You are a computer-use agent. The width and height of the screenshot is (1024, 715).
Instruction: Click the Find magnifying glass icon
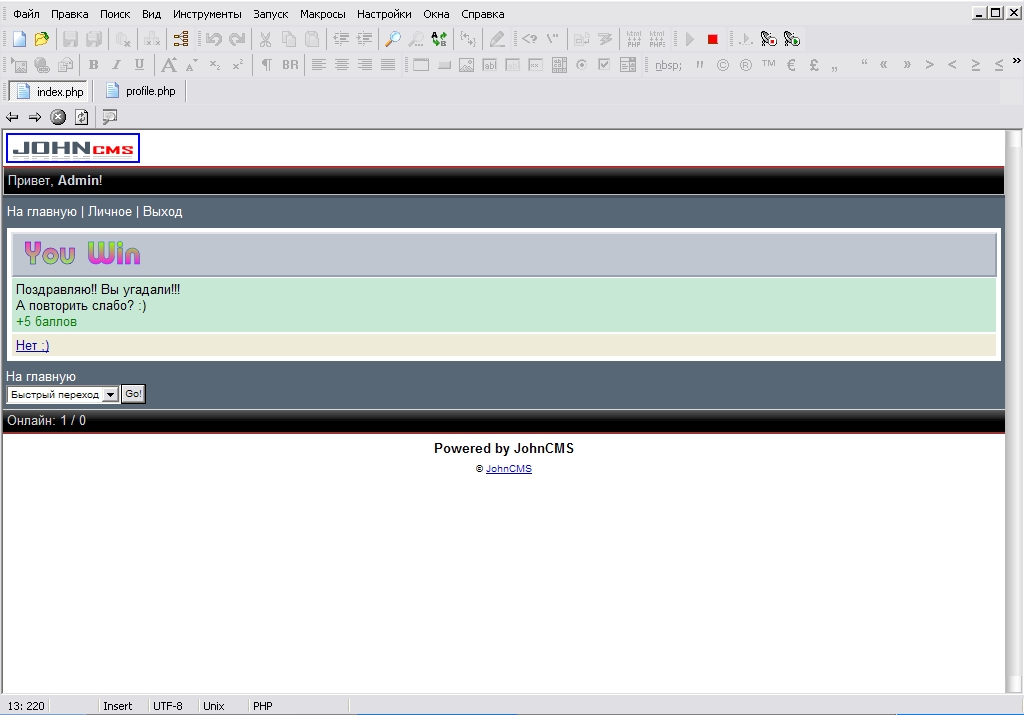pyautogui.click(x=392, y=39)
